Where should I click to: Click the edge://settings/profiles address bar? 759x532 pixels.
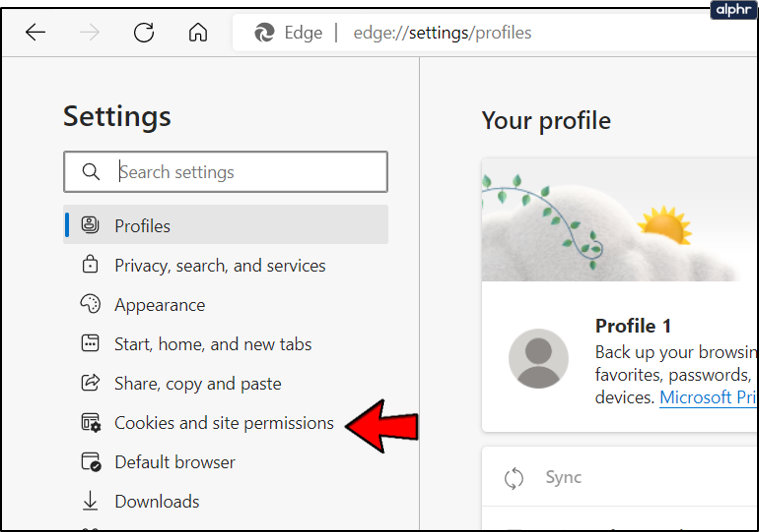point(442,33)
